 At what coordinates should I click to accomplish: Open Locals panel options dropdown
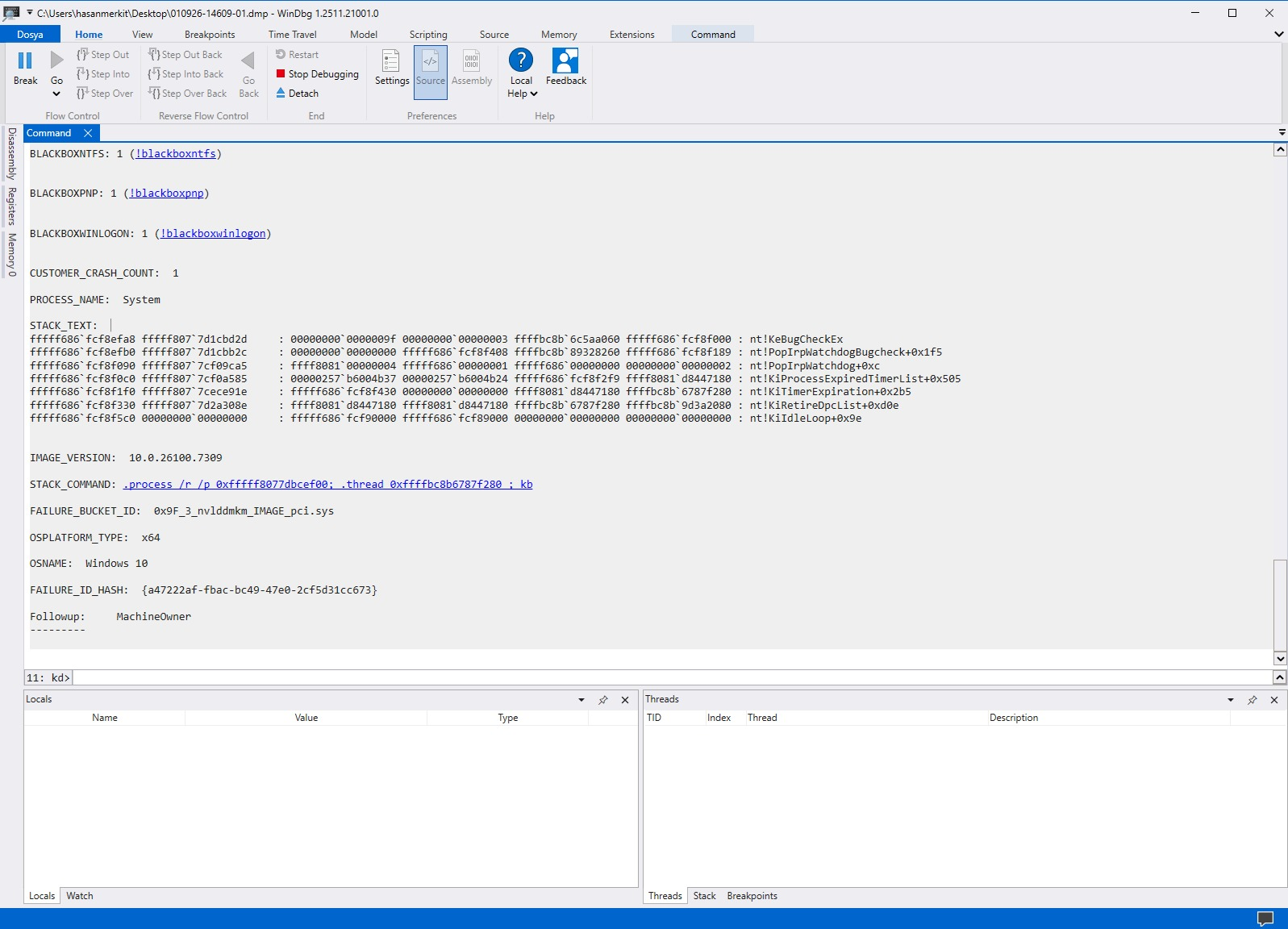pyautogui.click(x=581, y=700)
